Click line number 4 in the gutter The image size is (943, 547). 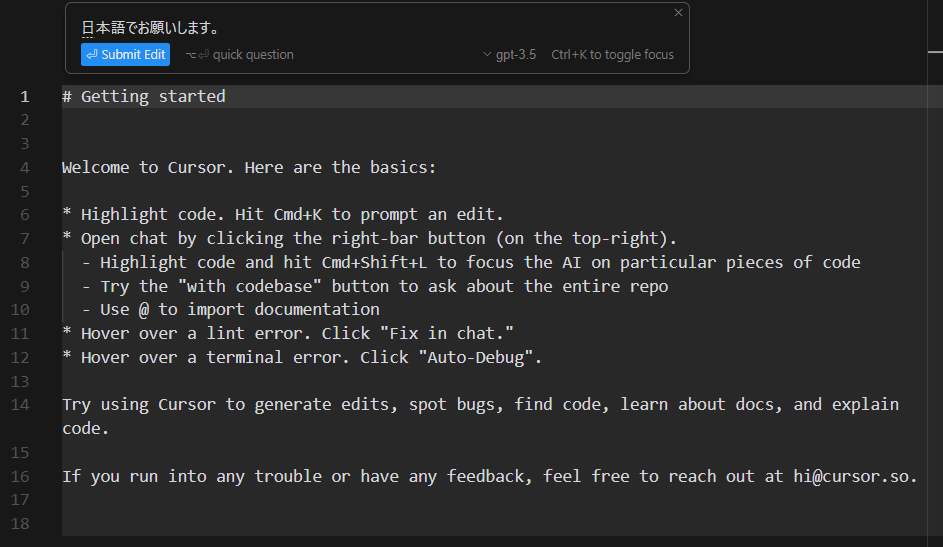click(25, 167)
